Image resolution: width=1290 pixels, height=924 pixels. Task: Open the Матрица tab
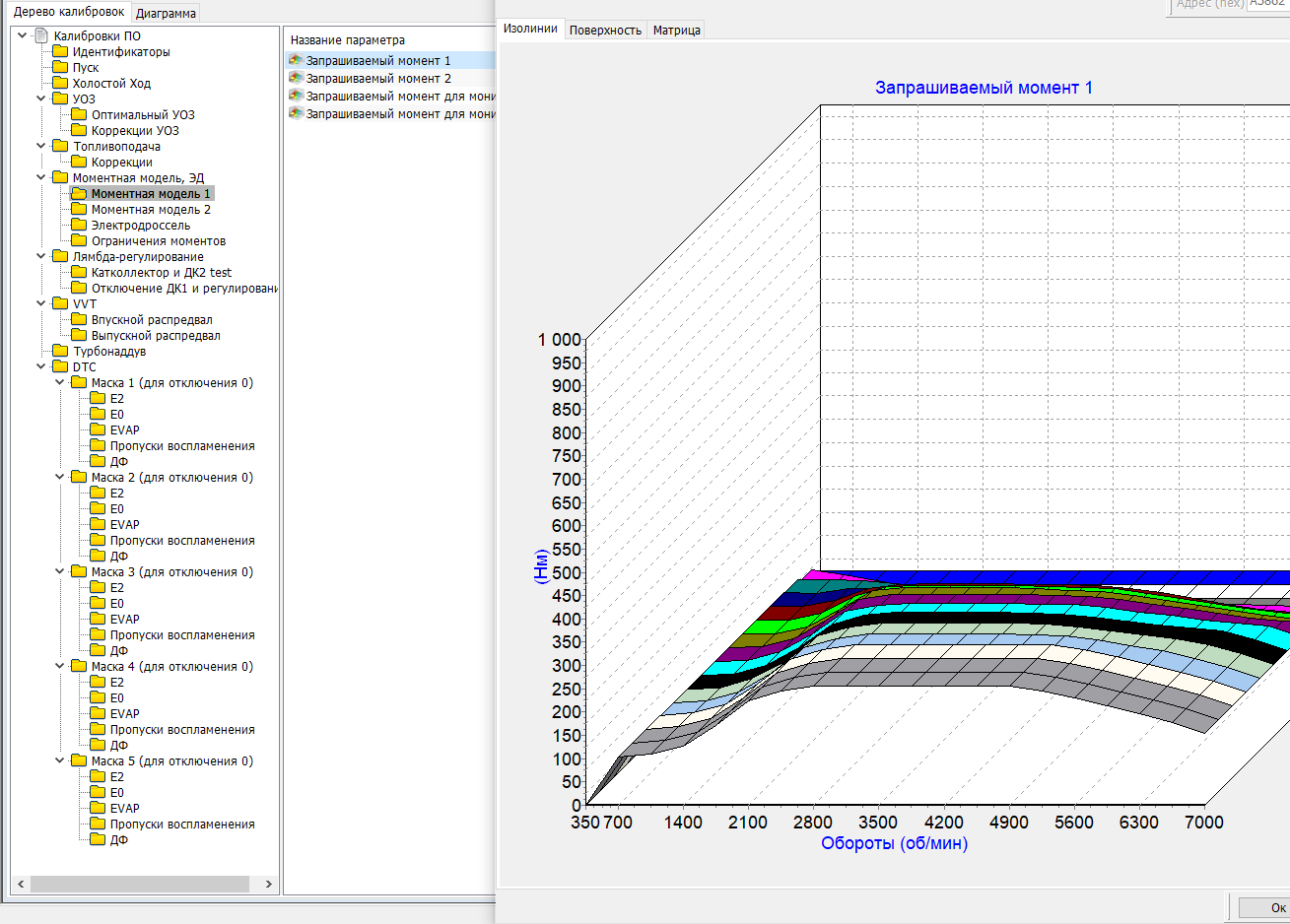click(676, 30)
